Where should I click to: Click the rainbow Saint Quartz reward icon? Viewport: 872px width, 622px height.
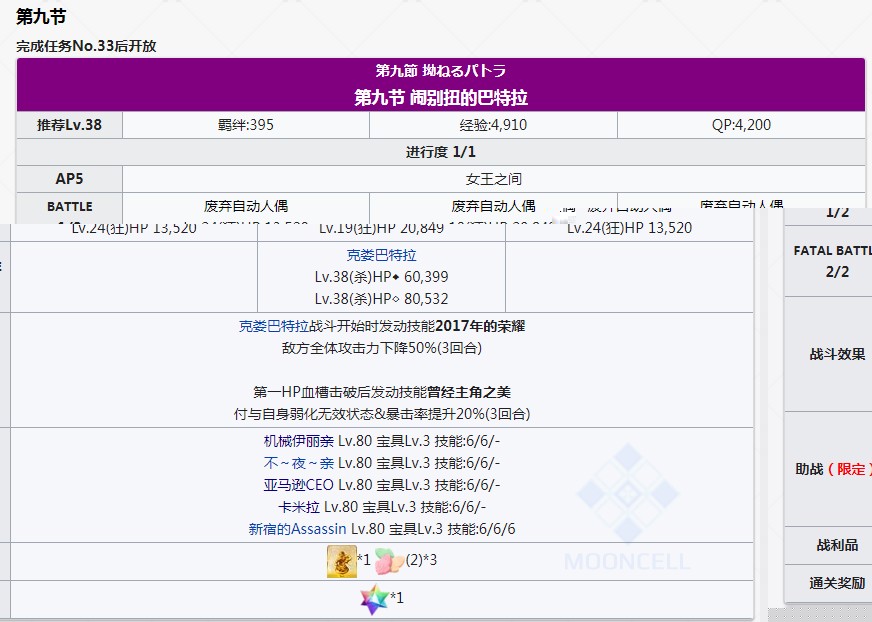point(374,599)
